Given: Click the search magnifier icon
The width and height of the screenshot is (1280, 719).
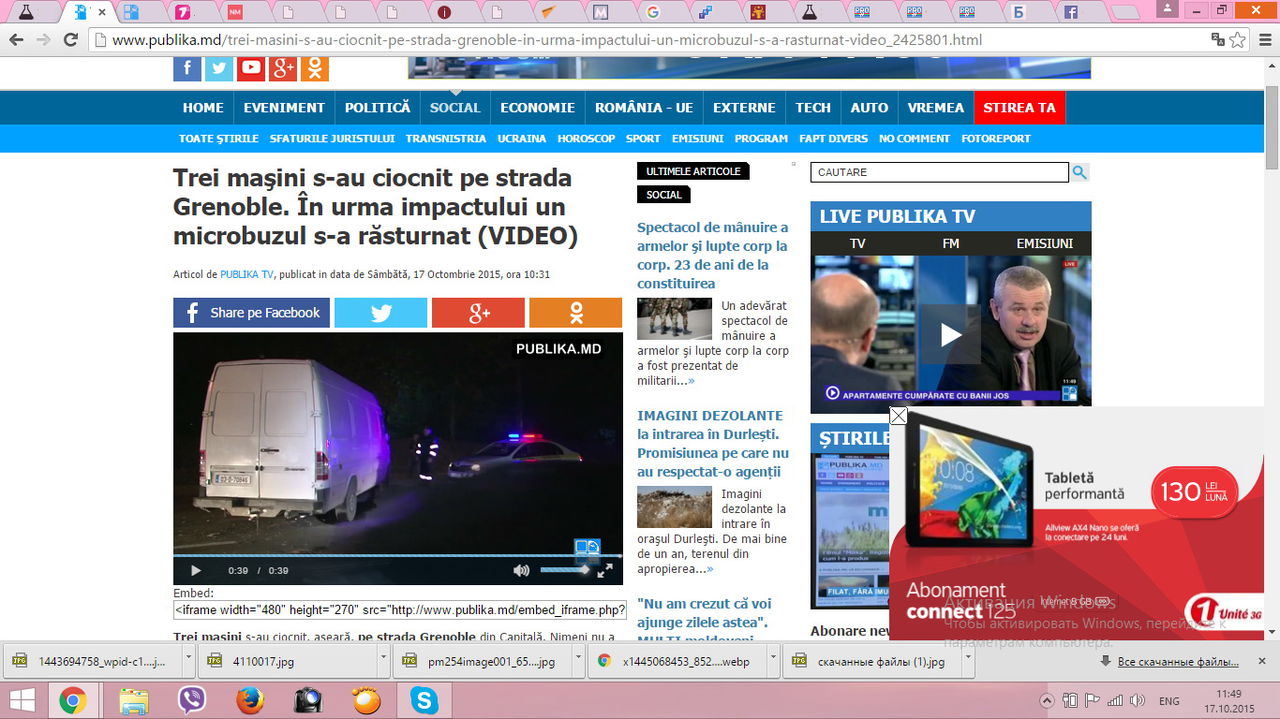Looking at the screenshot, I should (x=1080, y=172).
